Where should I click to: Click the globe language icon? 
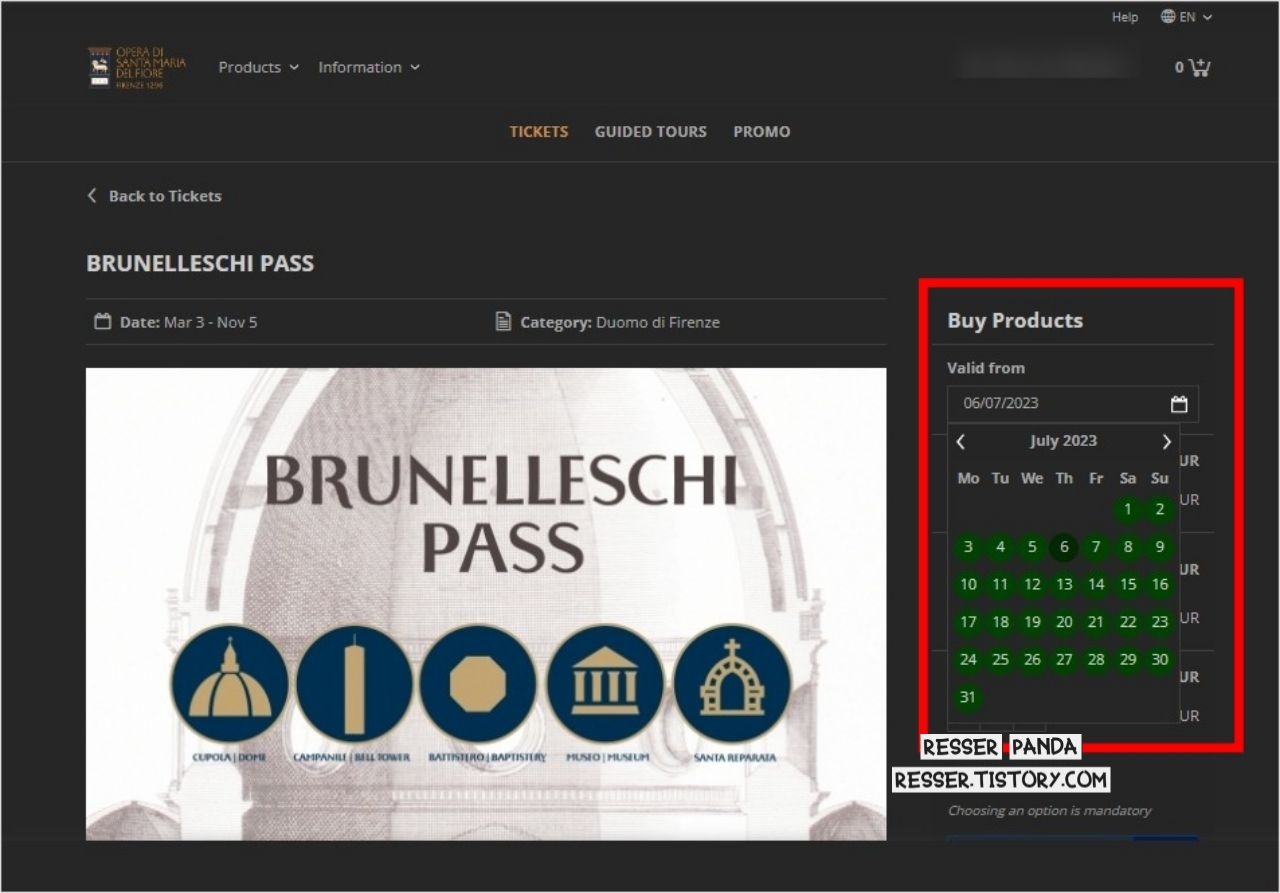pyautogui.click(x=1167, y=16)
